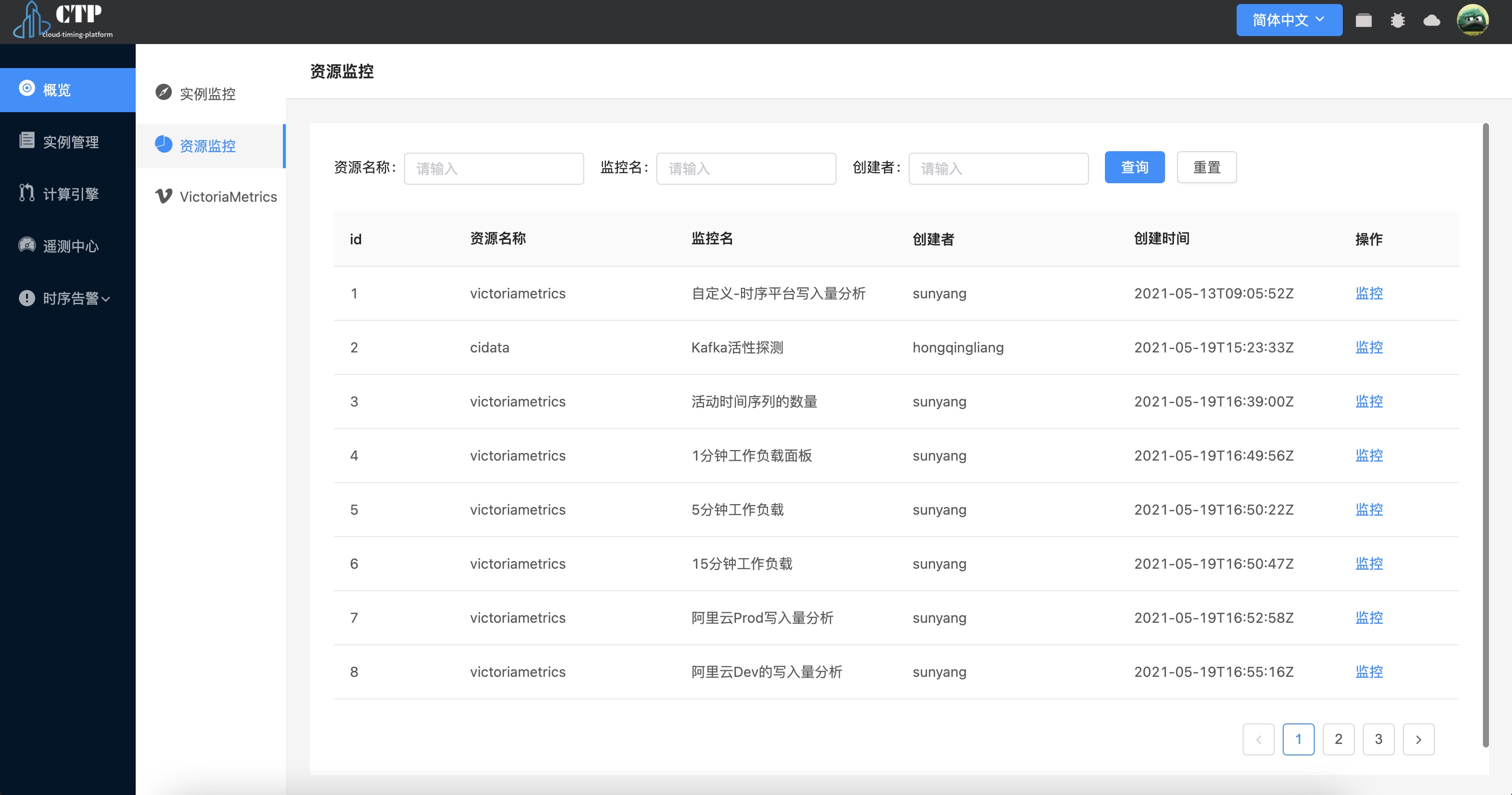Image resolution: width=1512 pixels, height=795 pixels.
Task: Click the 重置 reset button
Action: 1207,168
